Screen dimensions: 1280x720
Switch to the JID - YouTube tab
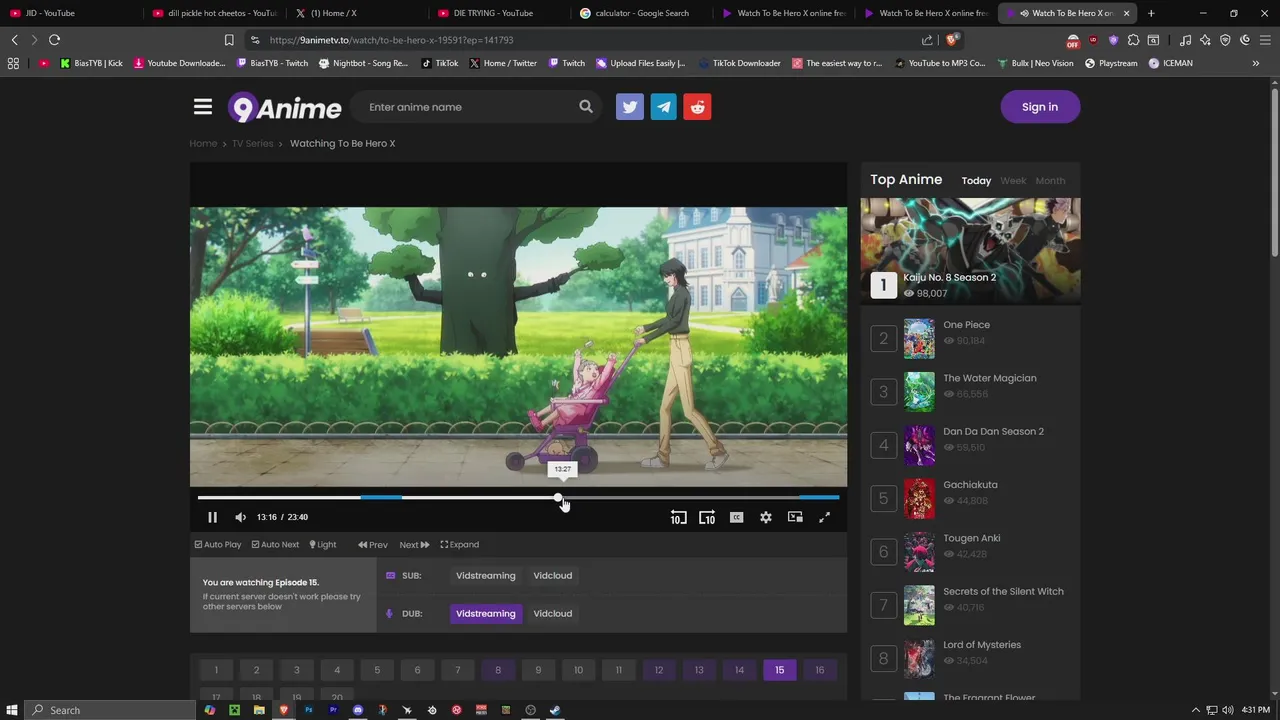70,13
